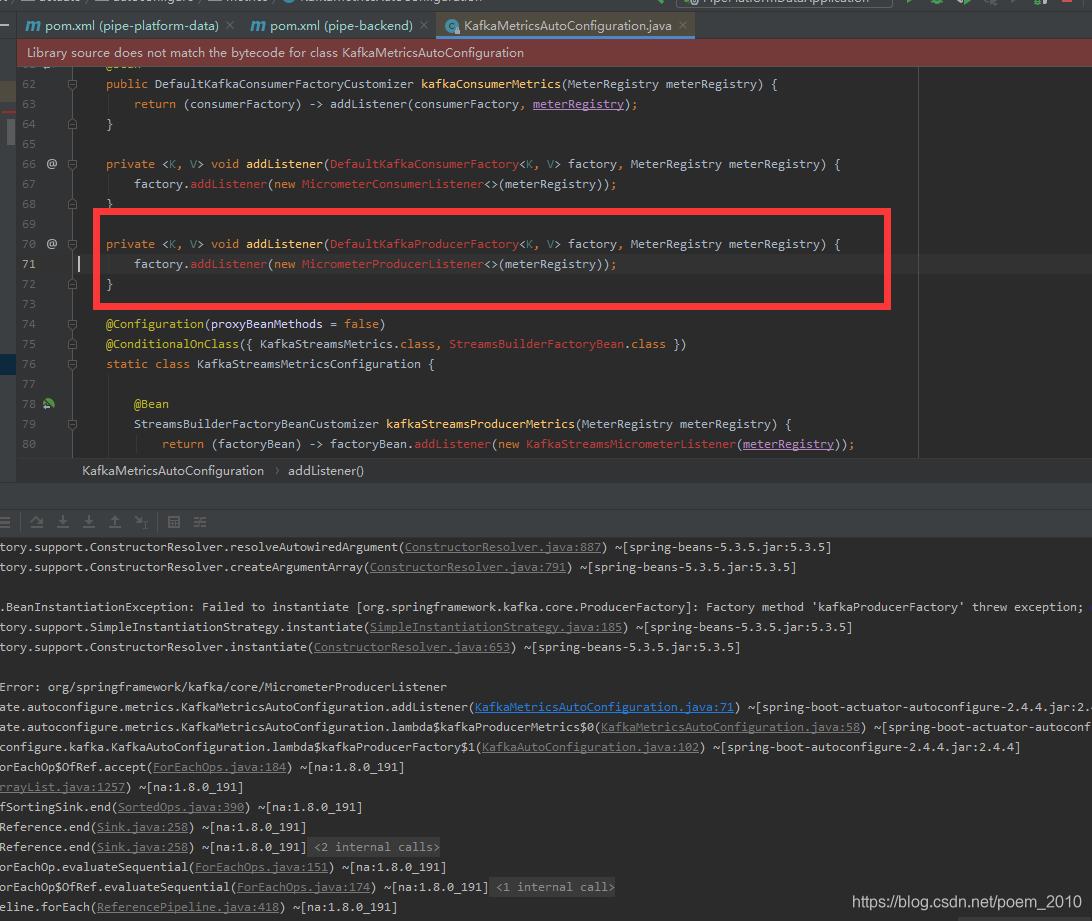Close the pom.xml (pipe-backend) tab
The height and width of the screenshot is (921, 1092).
423,26
